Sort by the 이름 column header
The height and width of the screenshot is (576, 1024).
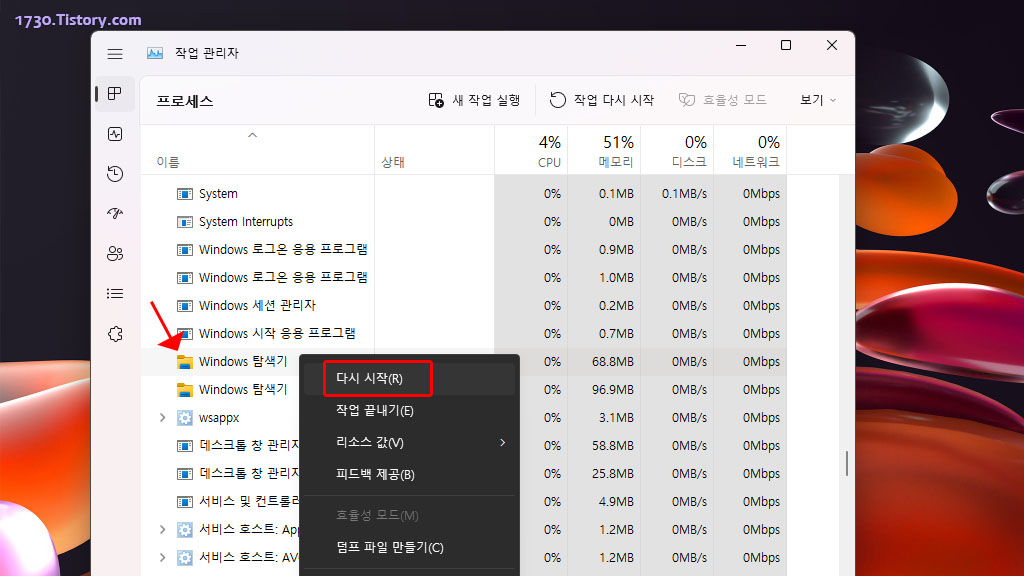pyautogui.click(x=257, y=151)
